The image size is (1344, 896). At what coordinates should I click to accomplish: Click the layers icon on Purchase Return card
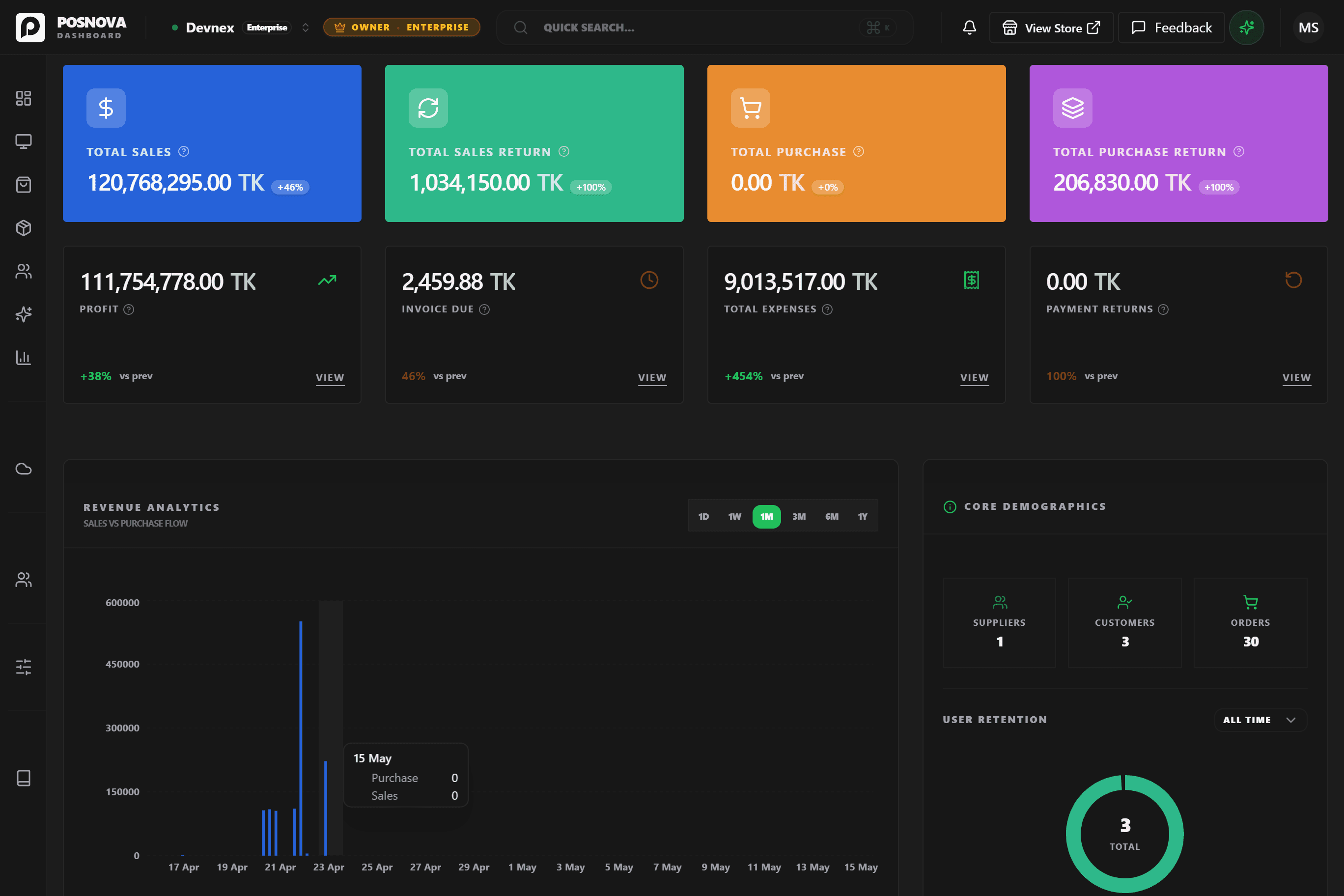click(1072, 108)
